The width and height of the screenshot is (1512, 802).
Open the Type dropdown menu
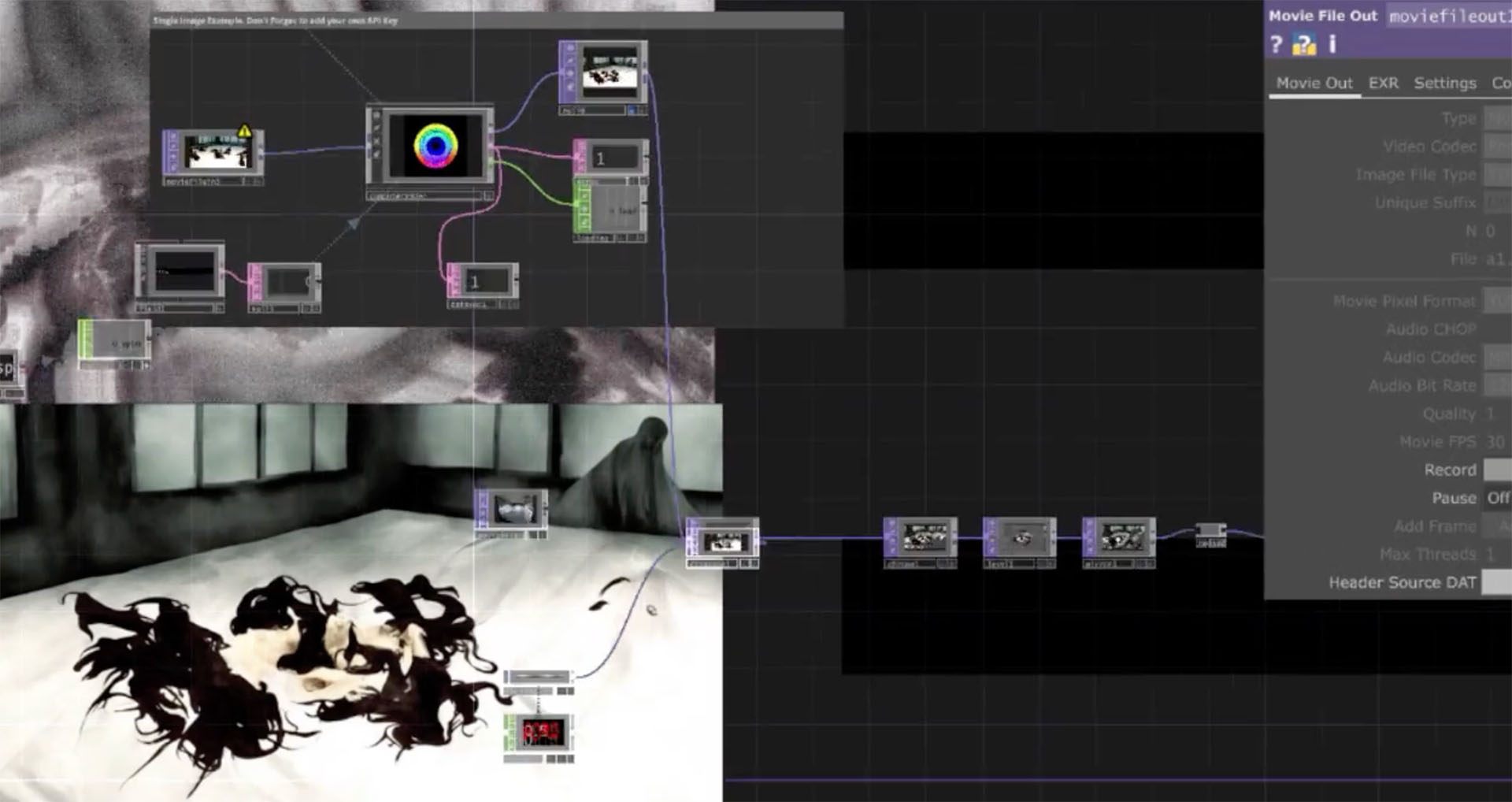pyautogui.click(x=1497, y=118)
